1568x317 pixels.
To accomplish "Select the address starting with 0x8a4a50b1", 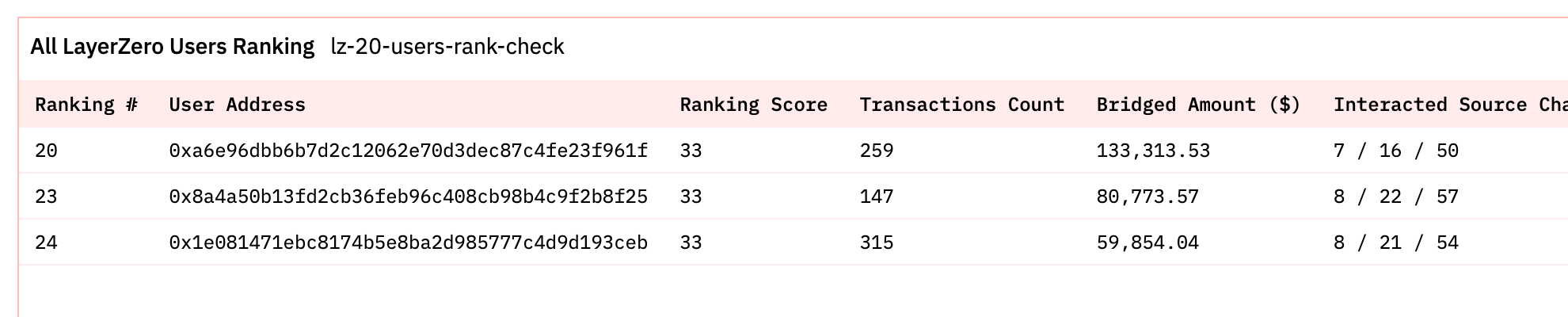I will [408, 197].
